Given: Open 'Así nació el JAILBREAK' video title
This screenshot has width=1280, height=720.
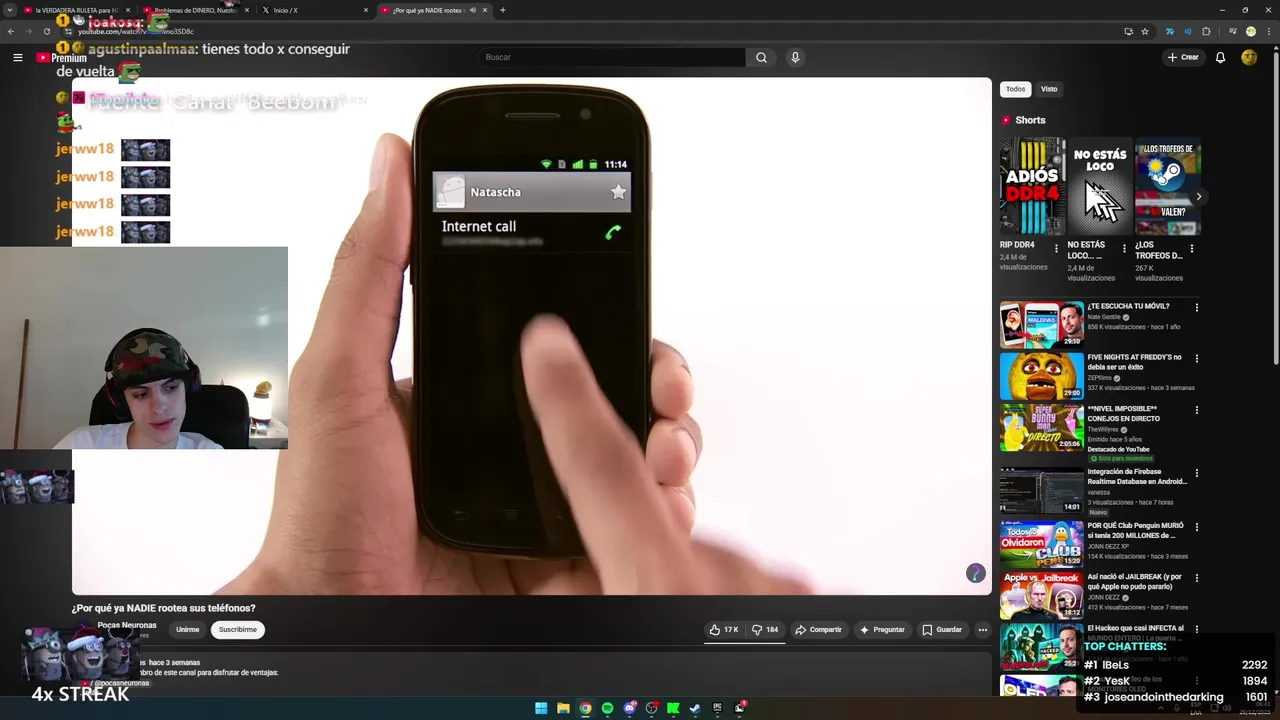Looking at the screenshot, I should pyautogui.click(x=1134, y=581).
